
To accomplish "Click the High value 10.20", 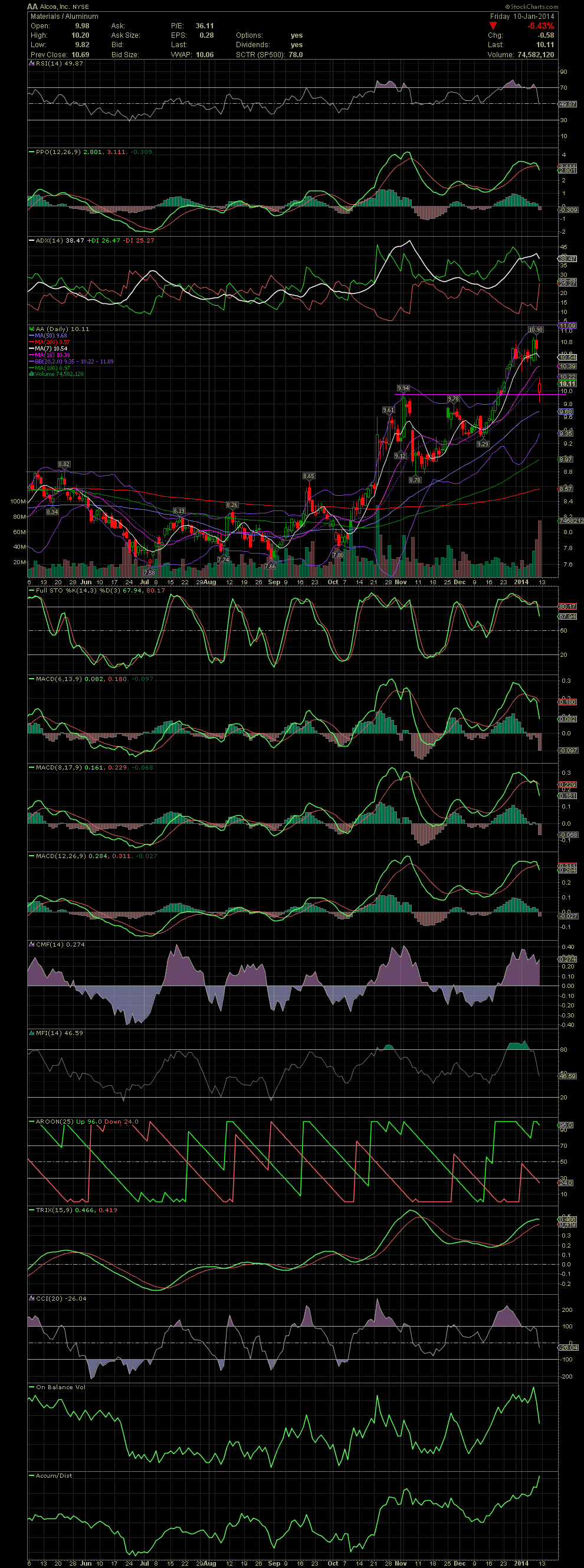I will [80, 35].
